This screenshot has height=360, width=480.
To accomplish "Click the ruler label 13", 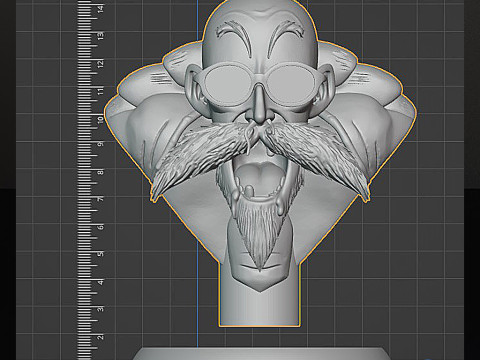I will tap(101, 36).
